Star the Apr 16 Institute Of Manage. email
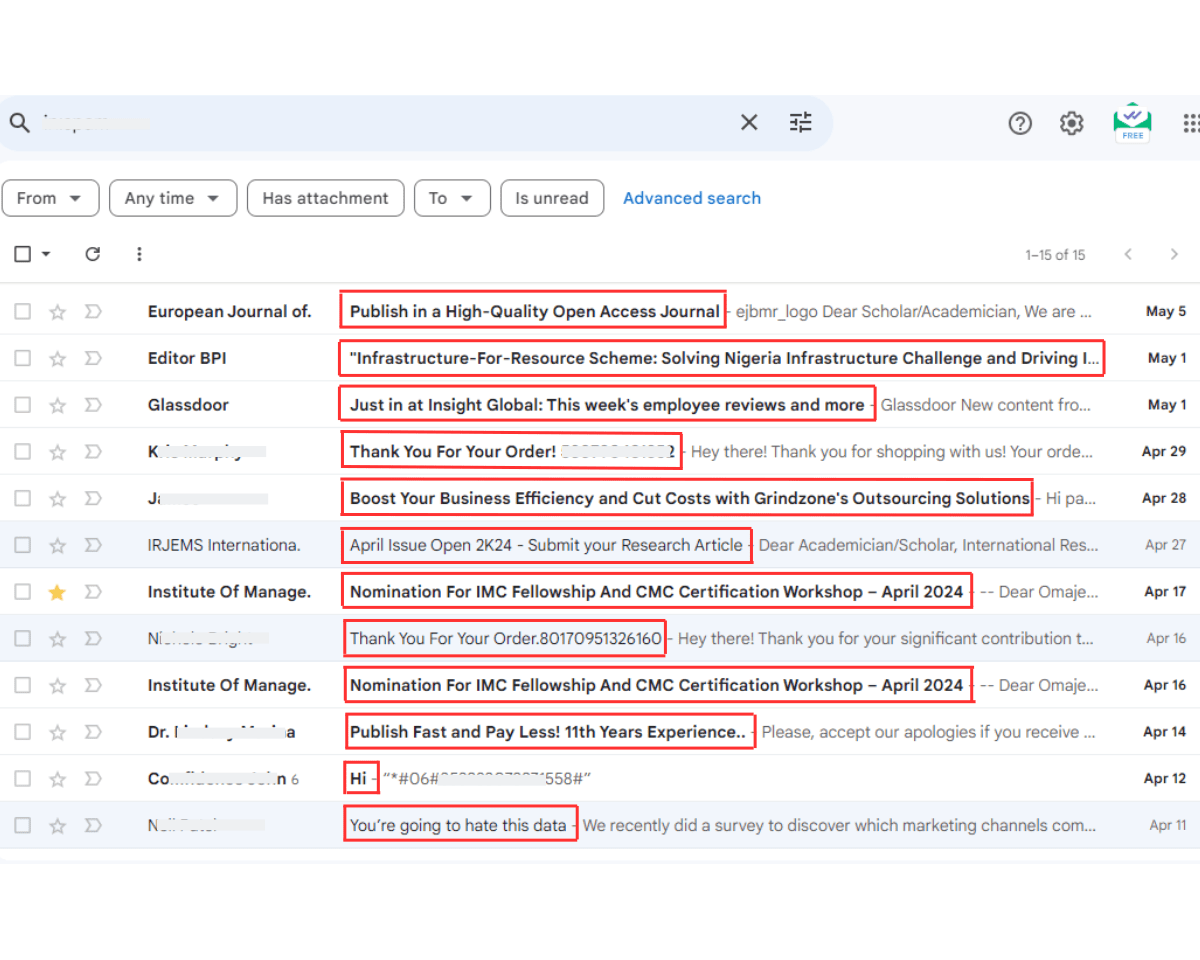The width and height of the screenshot is (1200, 960). click(x=58, y=685)
